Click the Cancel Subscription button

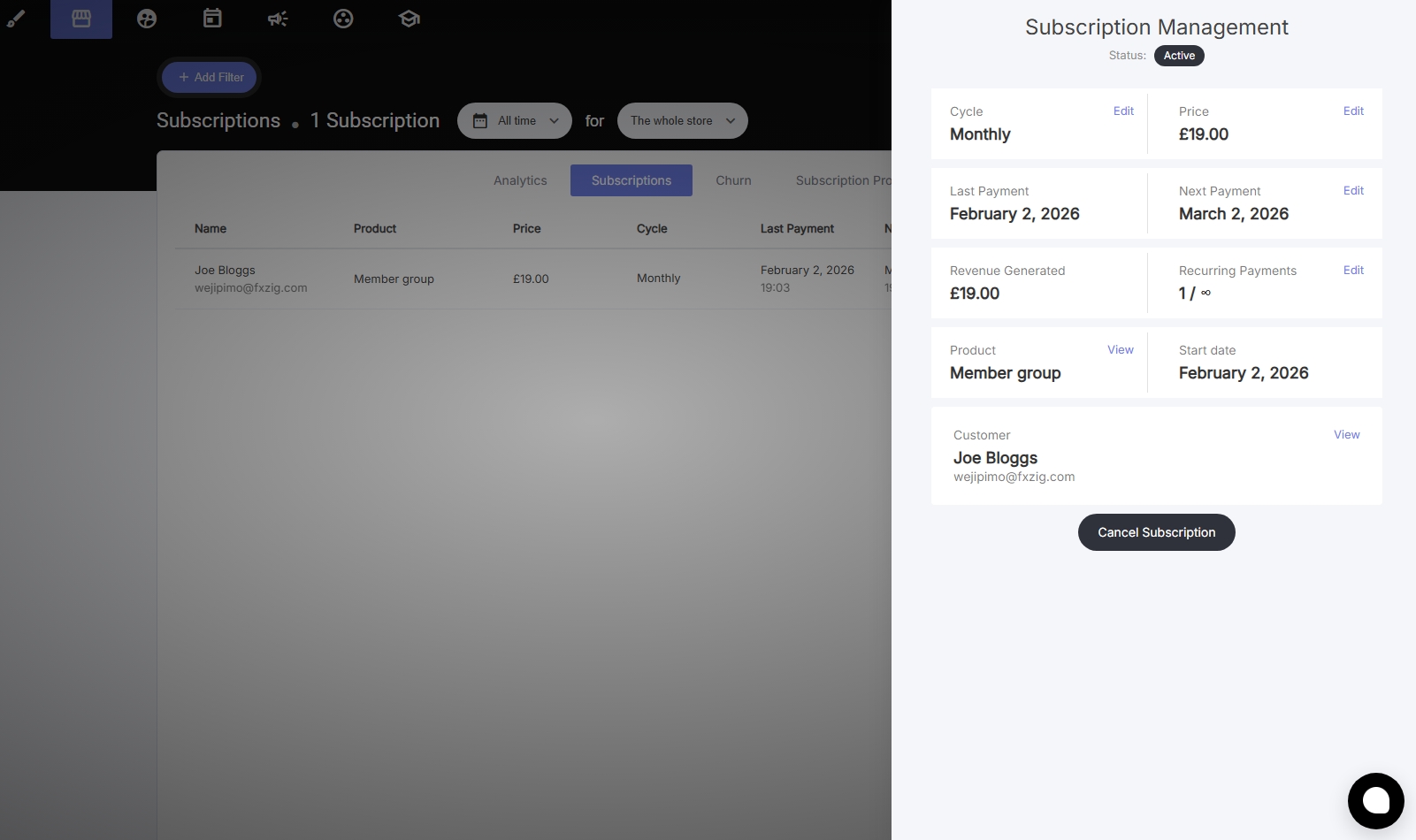tap(1156, 532)
